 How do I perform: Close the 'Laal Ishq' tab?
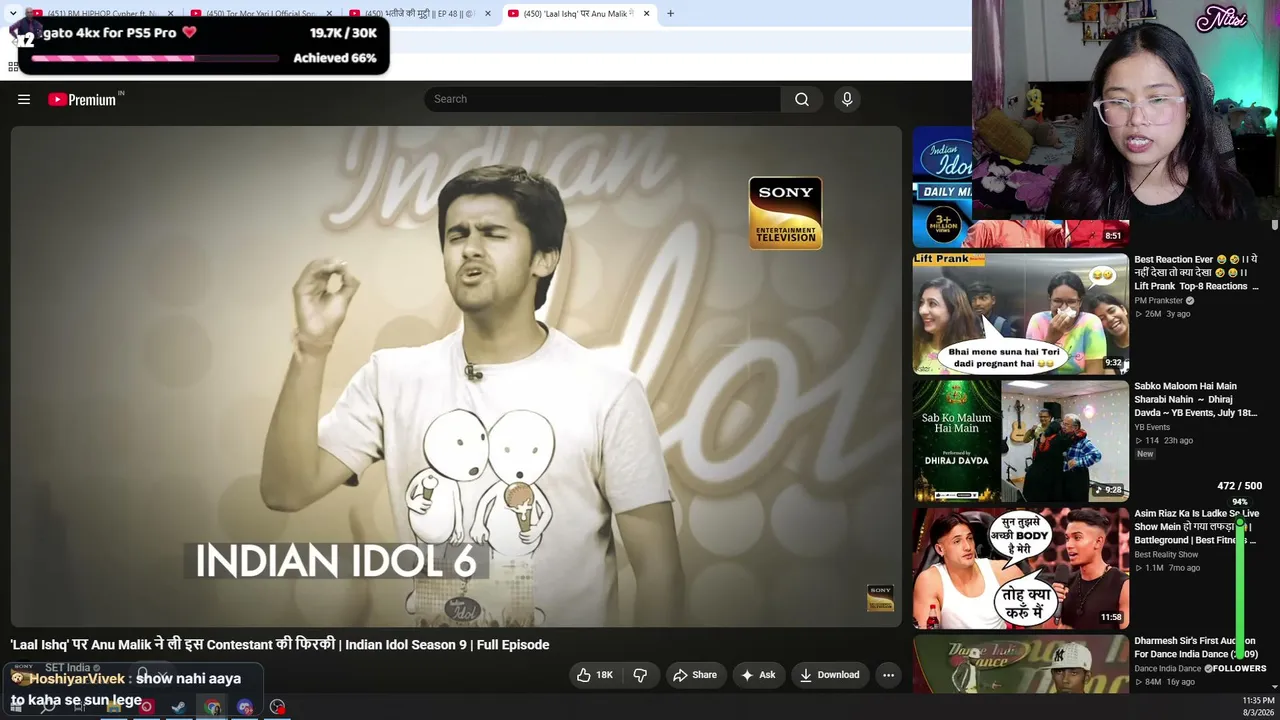pyautogui.click(x=647, y=14)
